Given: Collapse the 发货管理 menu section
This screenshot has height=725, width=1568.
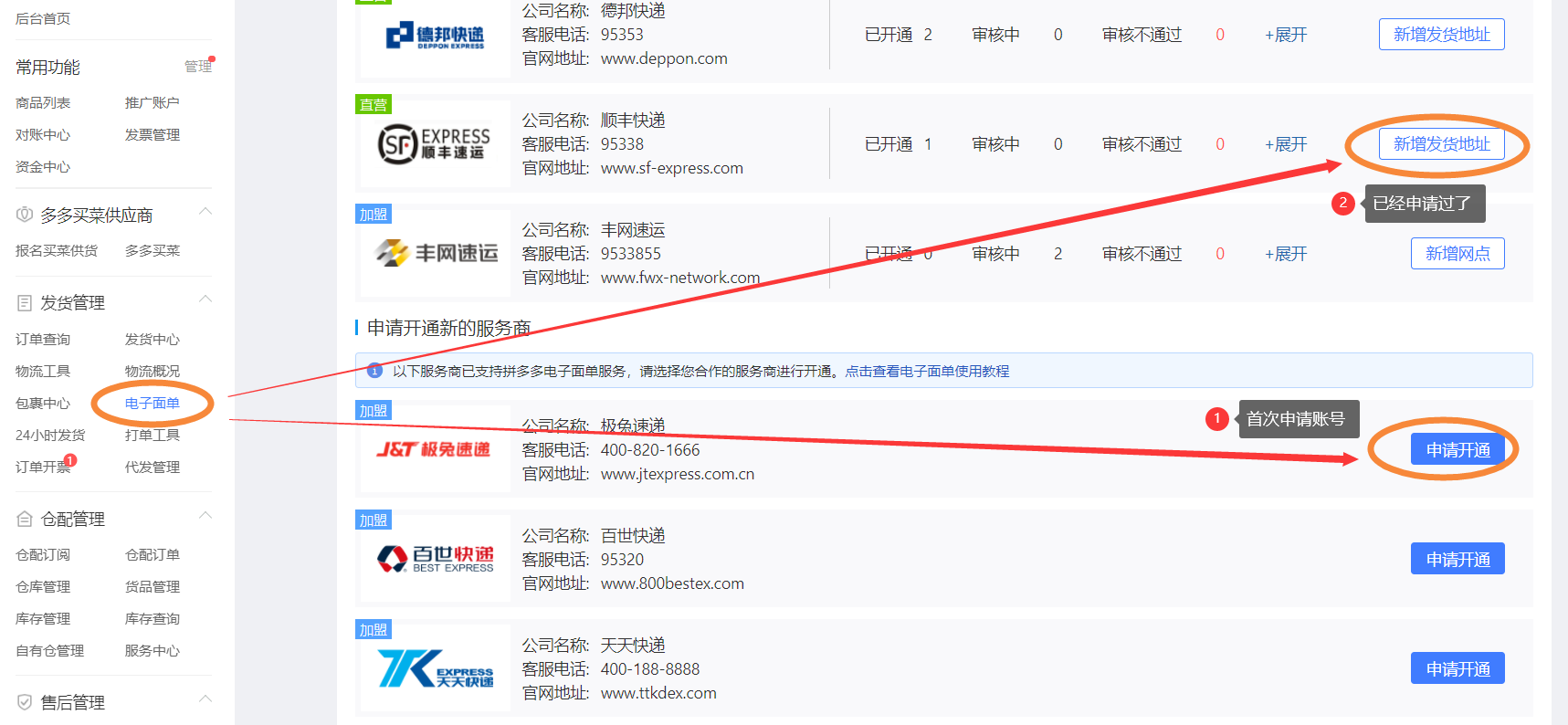Looking at the screenshot, I should [205, 299].
